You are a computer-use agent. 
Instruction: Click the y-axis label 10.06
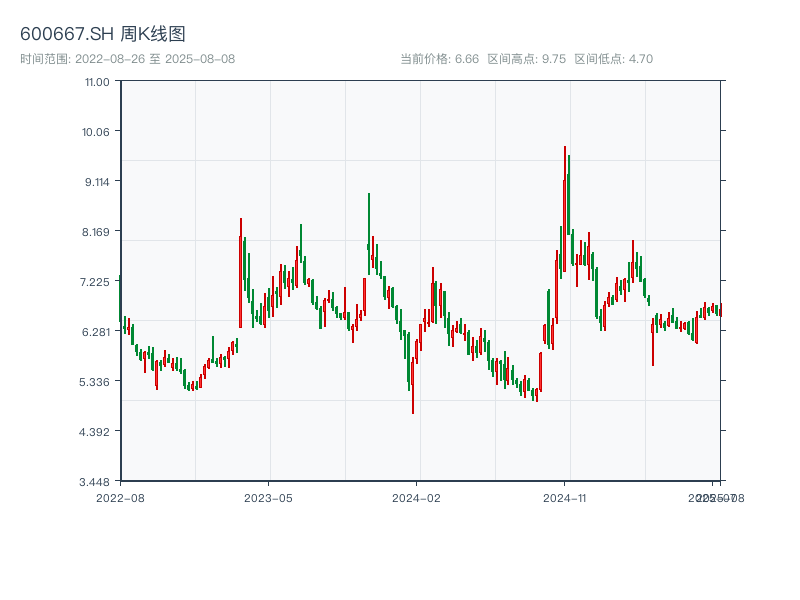coord(96,132)
